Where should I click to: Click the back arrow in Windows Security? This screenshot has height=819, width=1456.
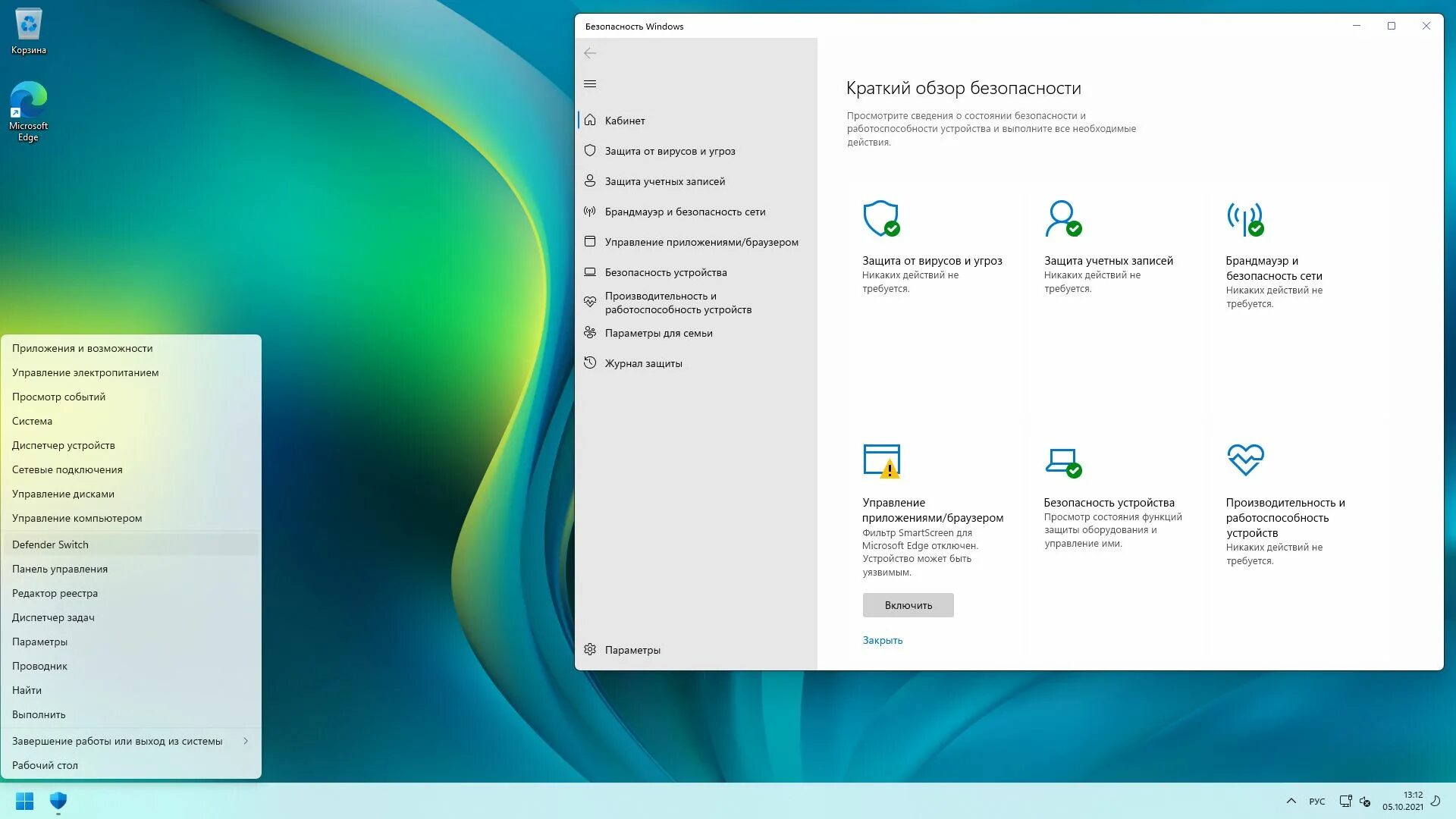click(x=591, y=53)
